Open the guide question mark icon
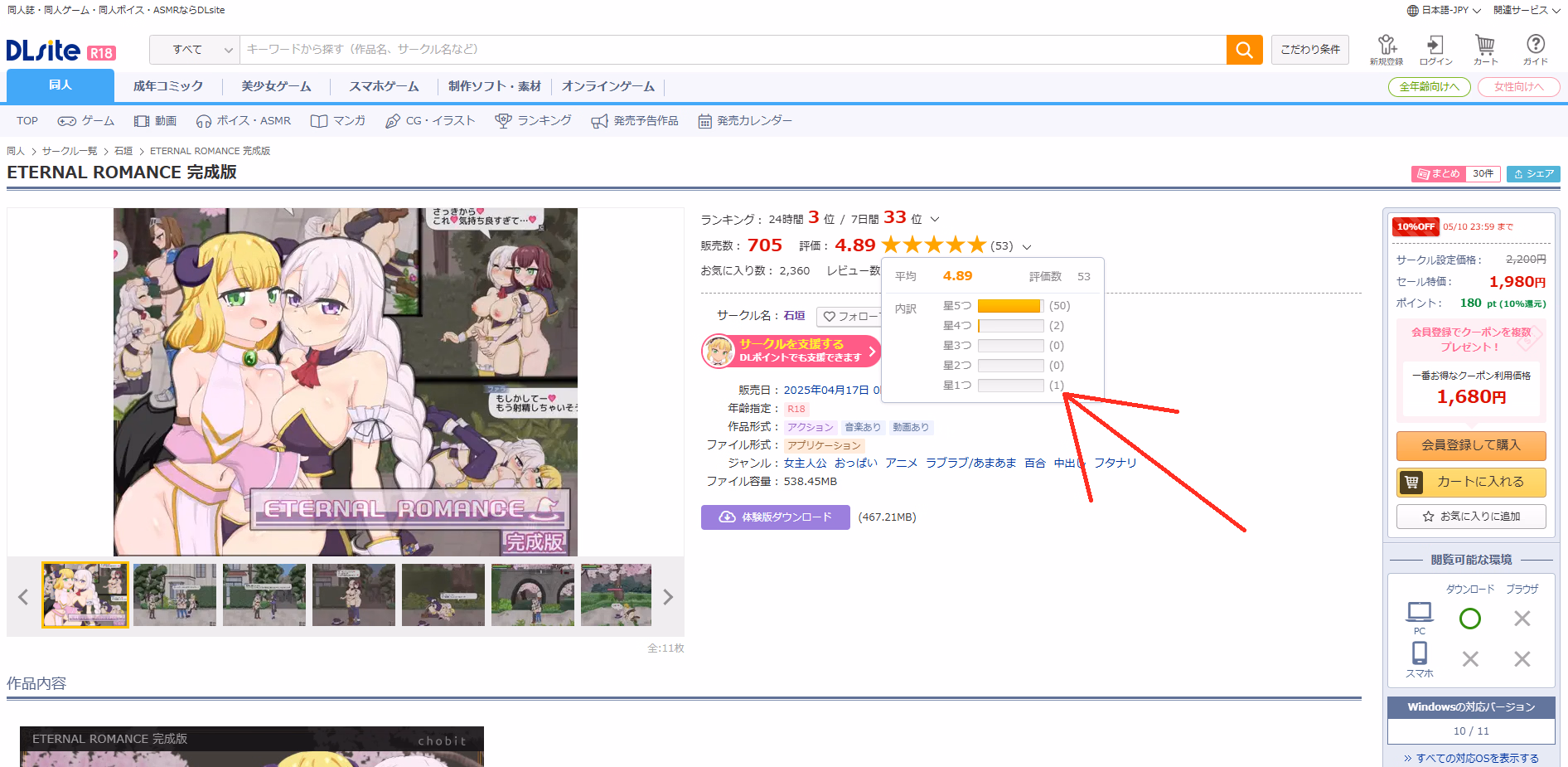 1535,50
